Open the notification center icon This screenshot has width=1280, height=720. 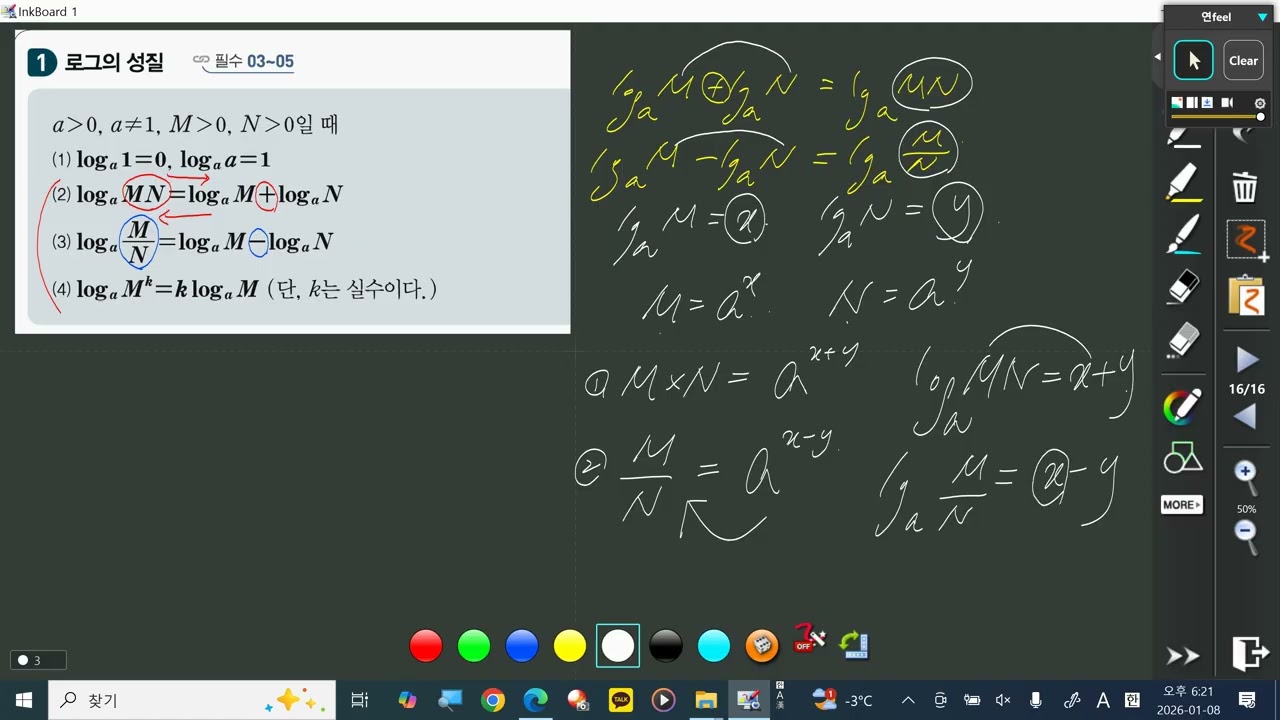(1247, 700)
